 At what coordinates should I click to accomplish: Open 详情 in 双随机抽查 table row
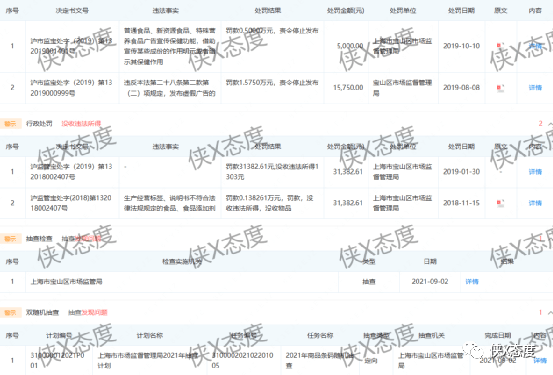(x=540, y=360)
